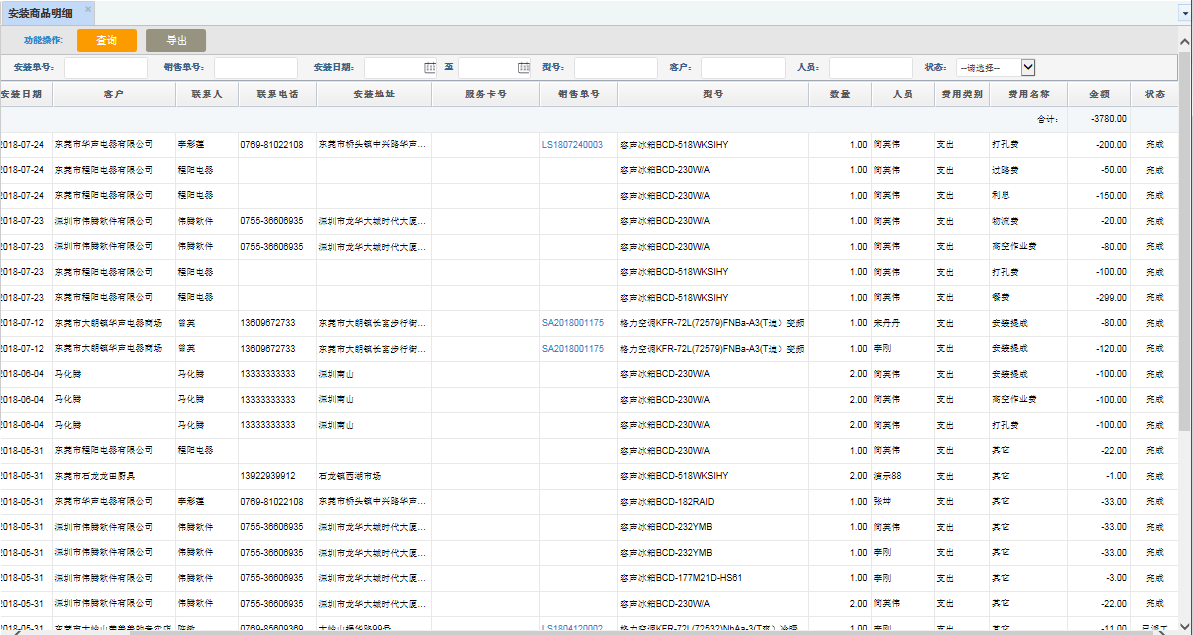The width and height of the screenshot is (1193, 635).
Task: Click the 导出 export button
Action: coord(176,40)
